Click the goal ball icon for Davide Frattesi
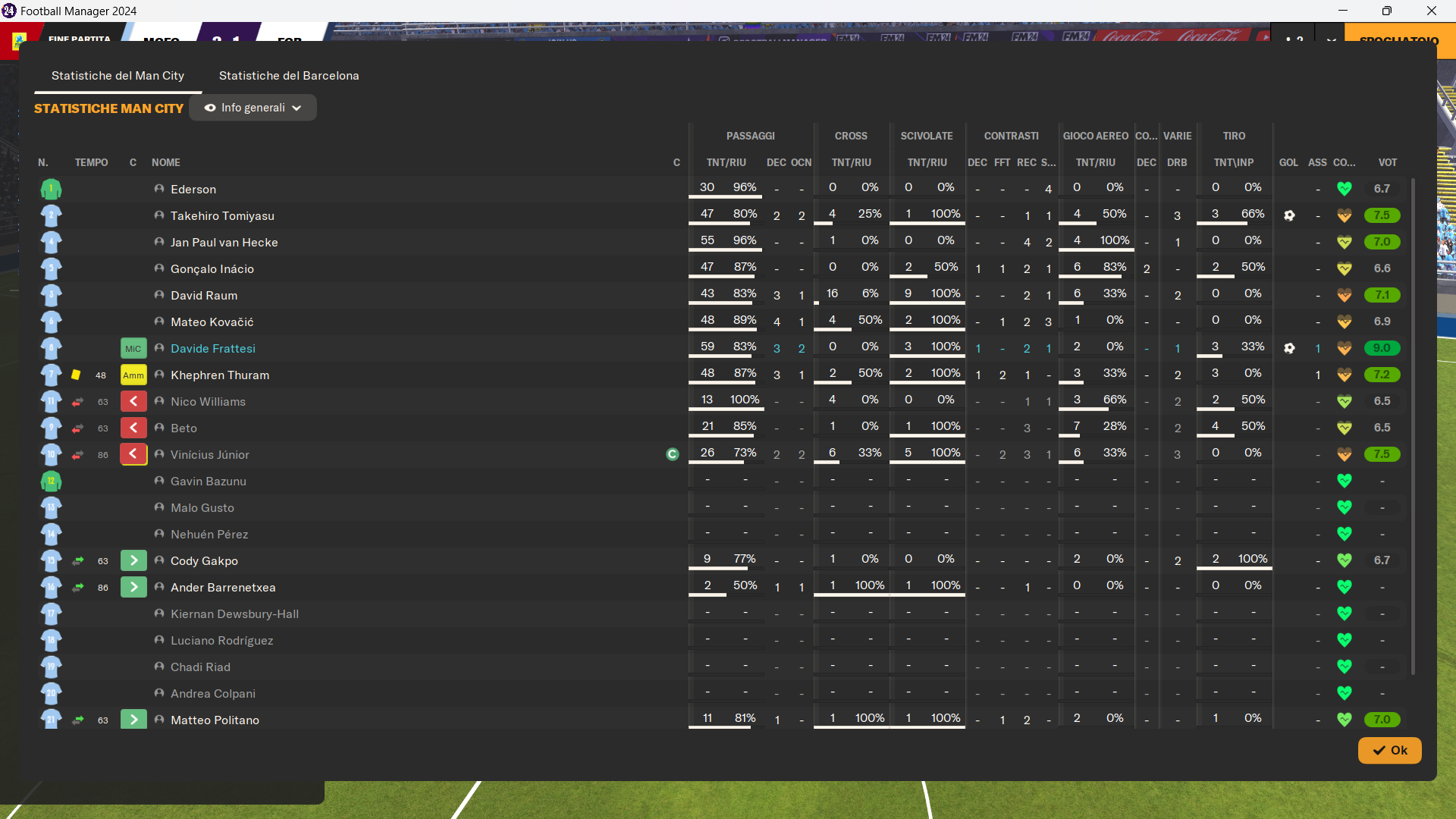The image size is (1456, 819). (x=1289, y=348)
